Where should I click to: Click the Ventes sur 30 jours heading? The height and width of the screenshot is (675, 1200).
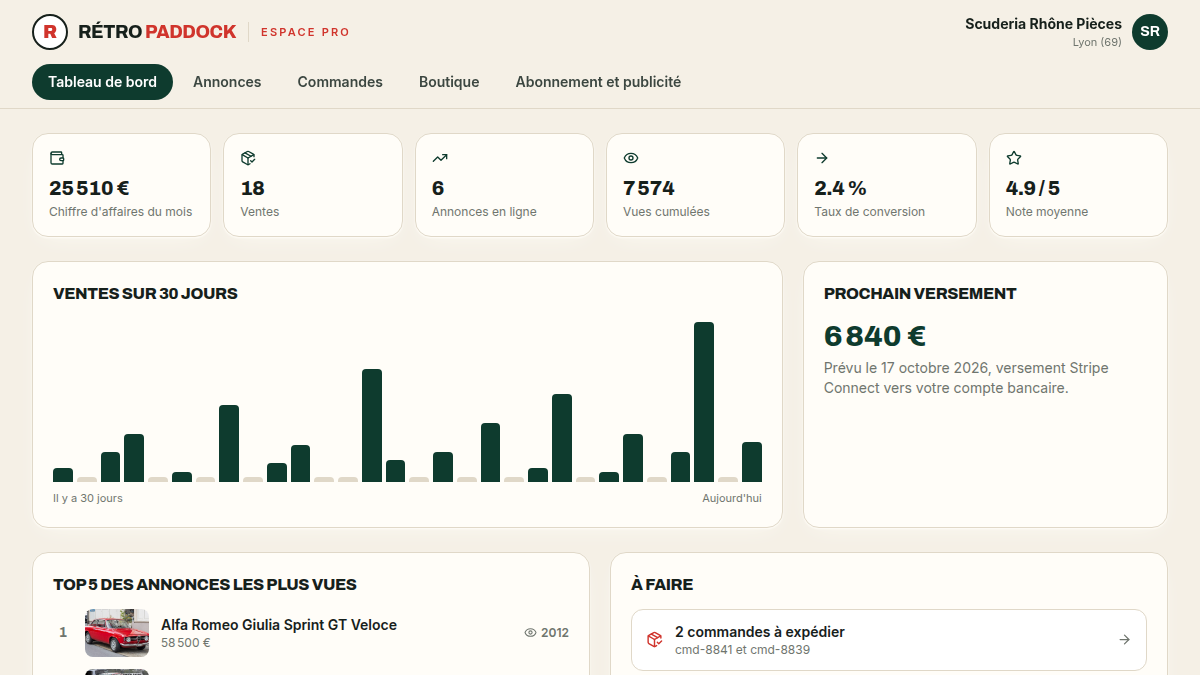145,294
